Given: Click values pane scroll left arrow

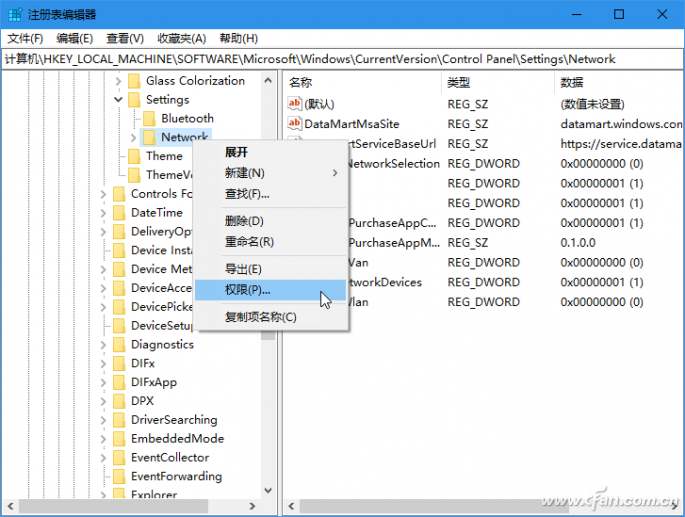Looking at the screenshot, I should click(291, 506).
